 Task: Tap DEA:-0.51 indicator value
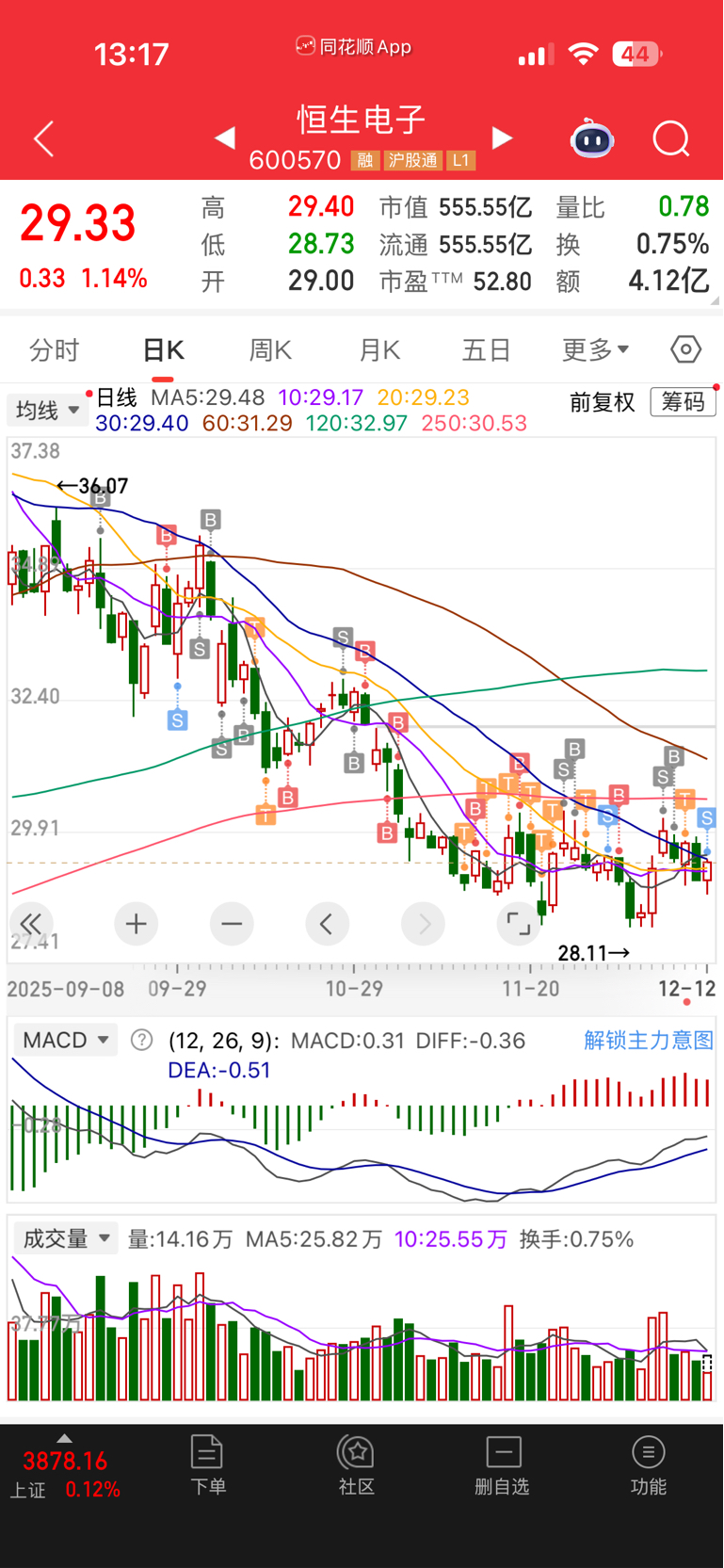coord(219,1071)
